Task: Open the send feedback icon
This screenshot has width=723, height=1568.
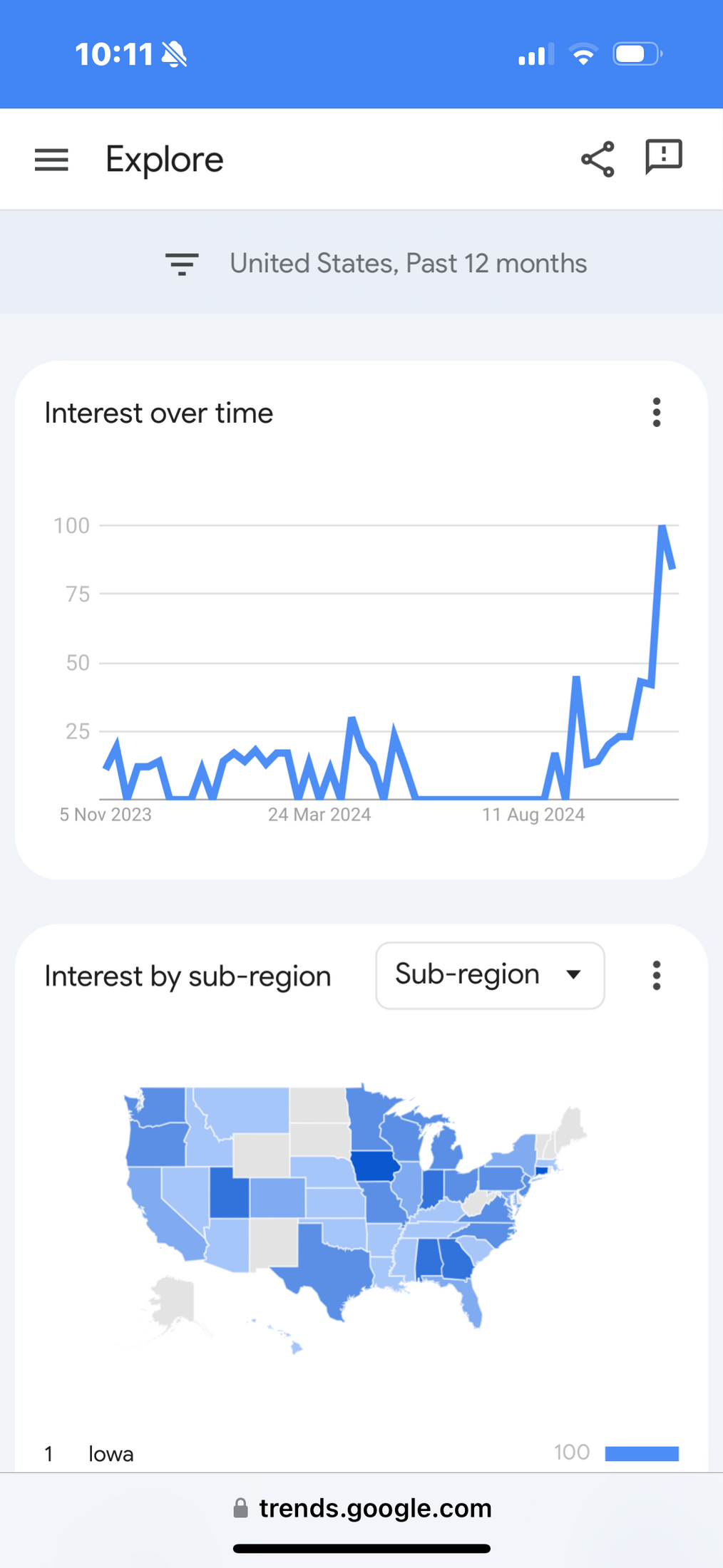Action: (664, 158)
